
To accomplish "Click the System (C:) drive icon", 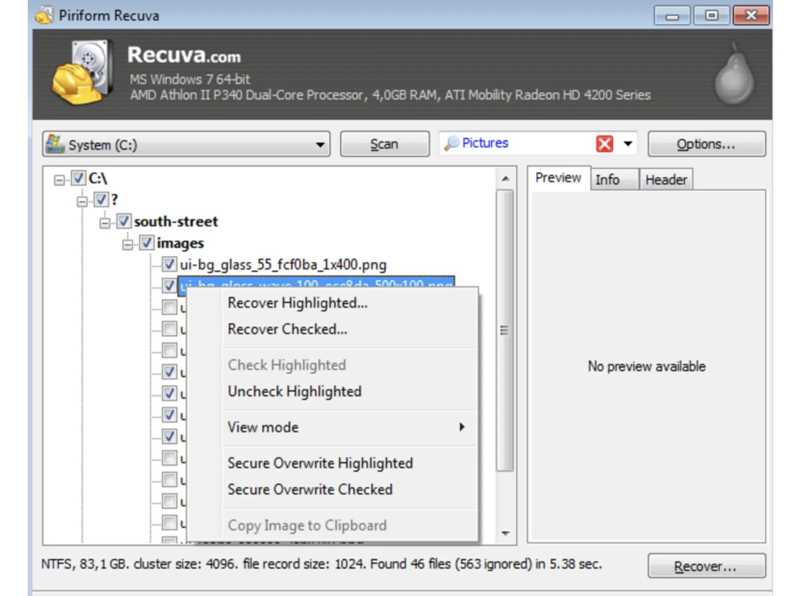I will click(55, 144).
